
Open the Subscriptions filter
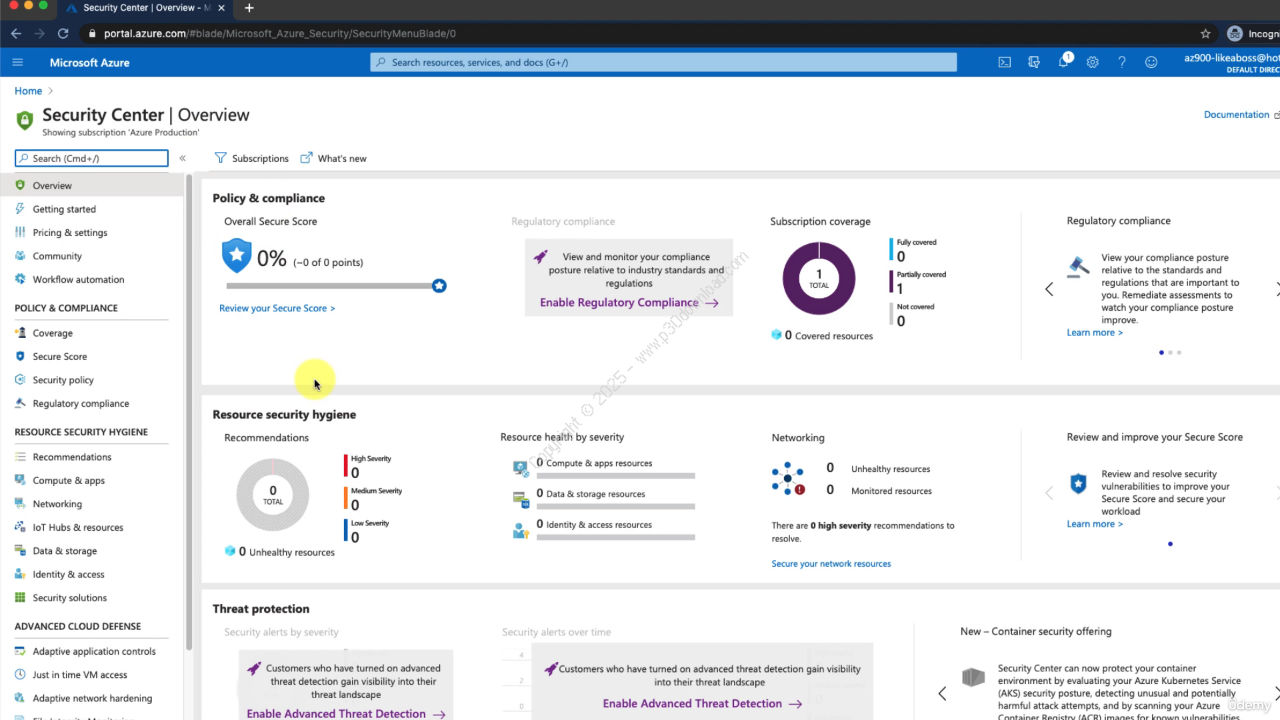tap(252, 158)
